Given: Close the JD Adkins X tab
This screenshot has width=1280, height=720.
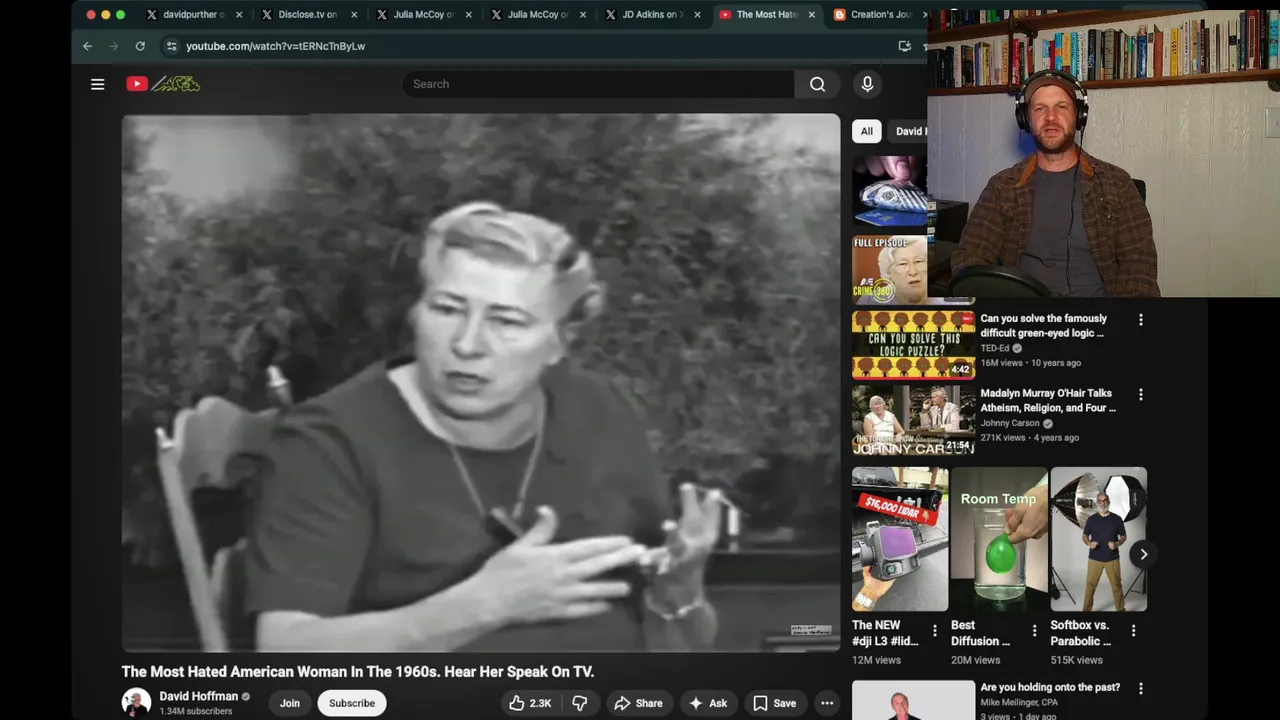Looking at the screenshot, I should coord(698,15).
